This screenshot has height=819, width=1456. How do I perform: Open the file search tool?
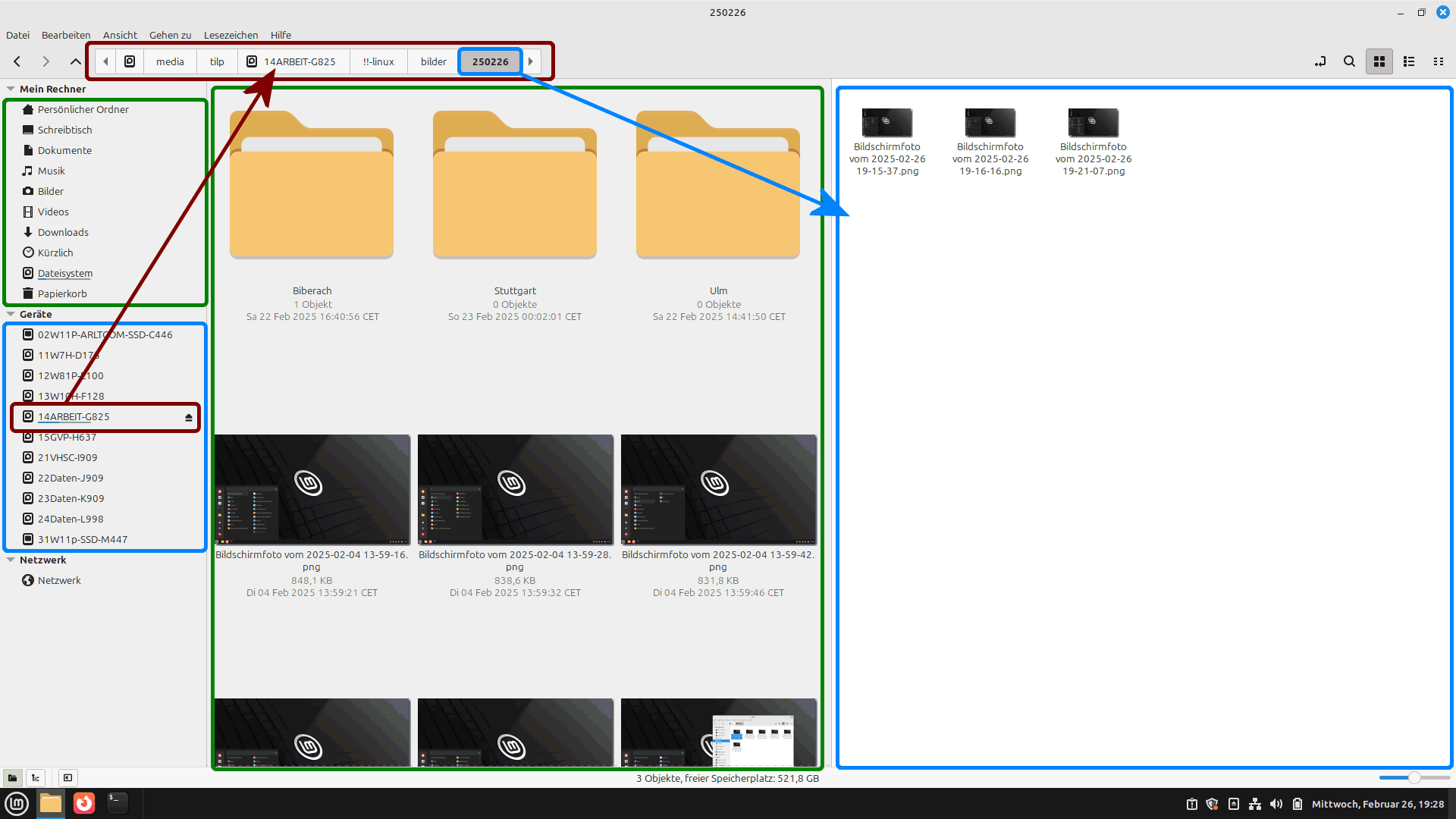pyautogui.click(x=1349, y=61)
